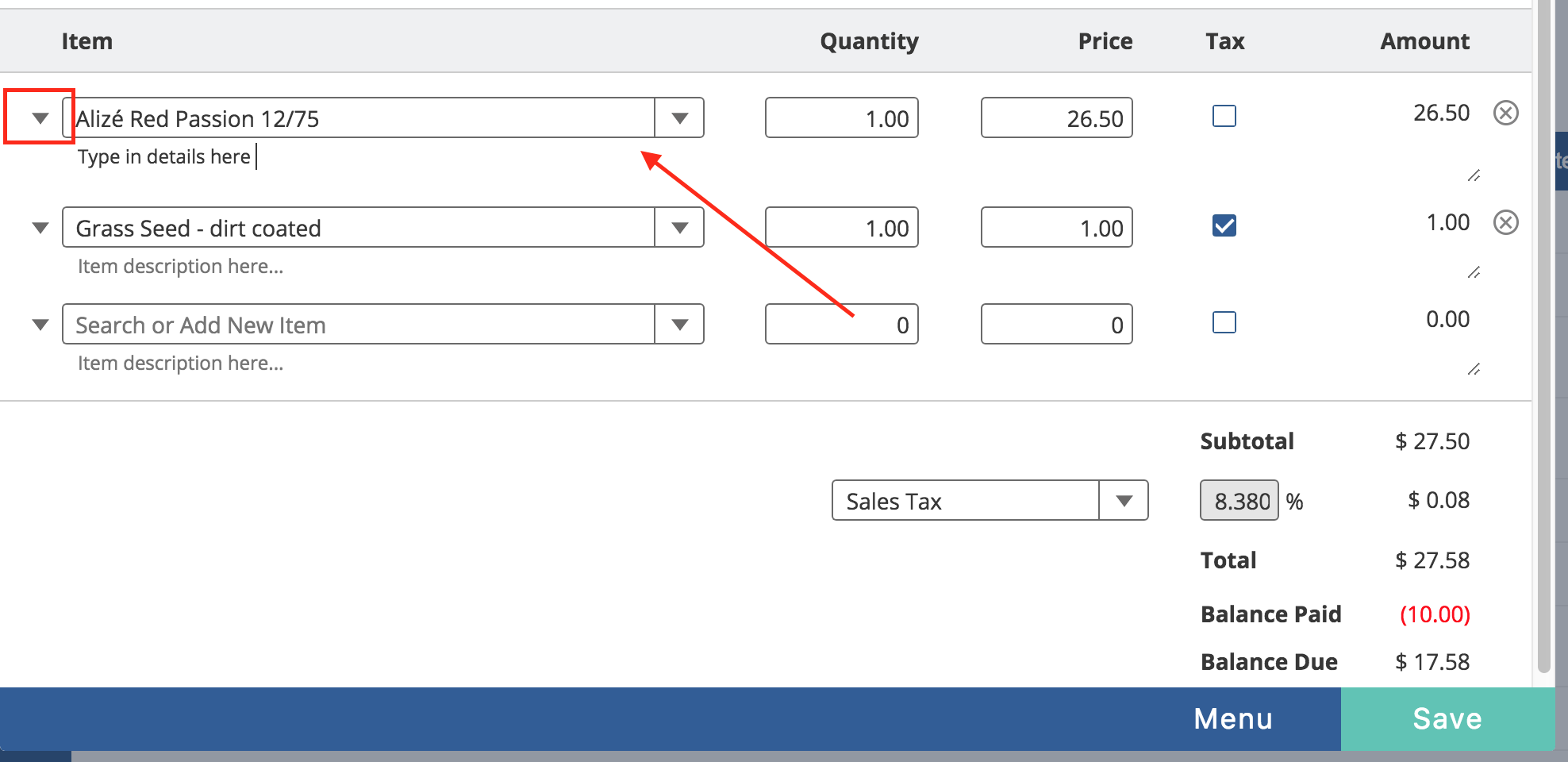1568x762 pixels.
Task: Expand the Grass Seed item dropdown list
Action: tap(679, 228)
